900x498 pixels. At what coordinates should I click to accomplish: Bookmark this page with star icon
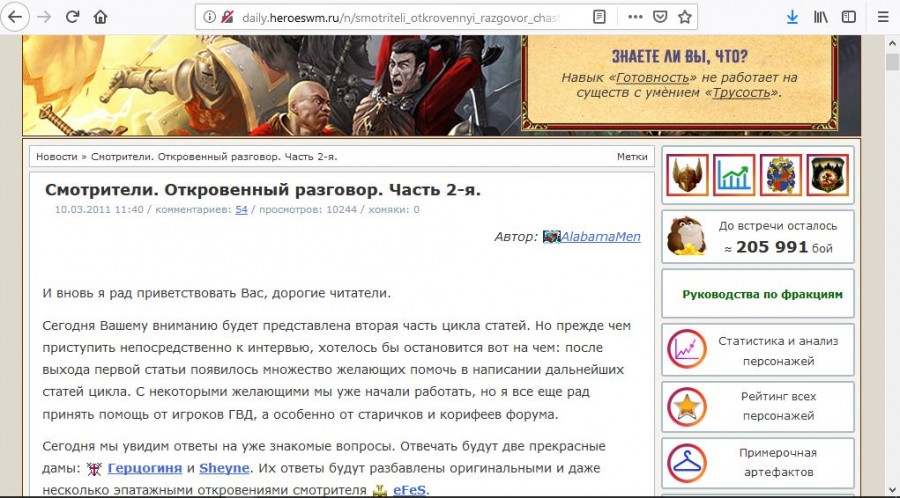[x=684, y=17]
